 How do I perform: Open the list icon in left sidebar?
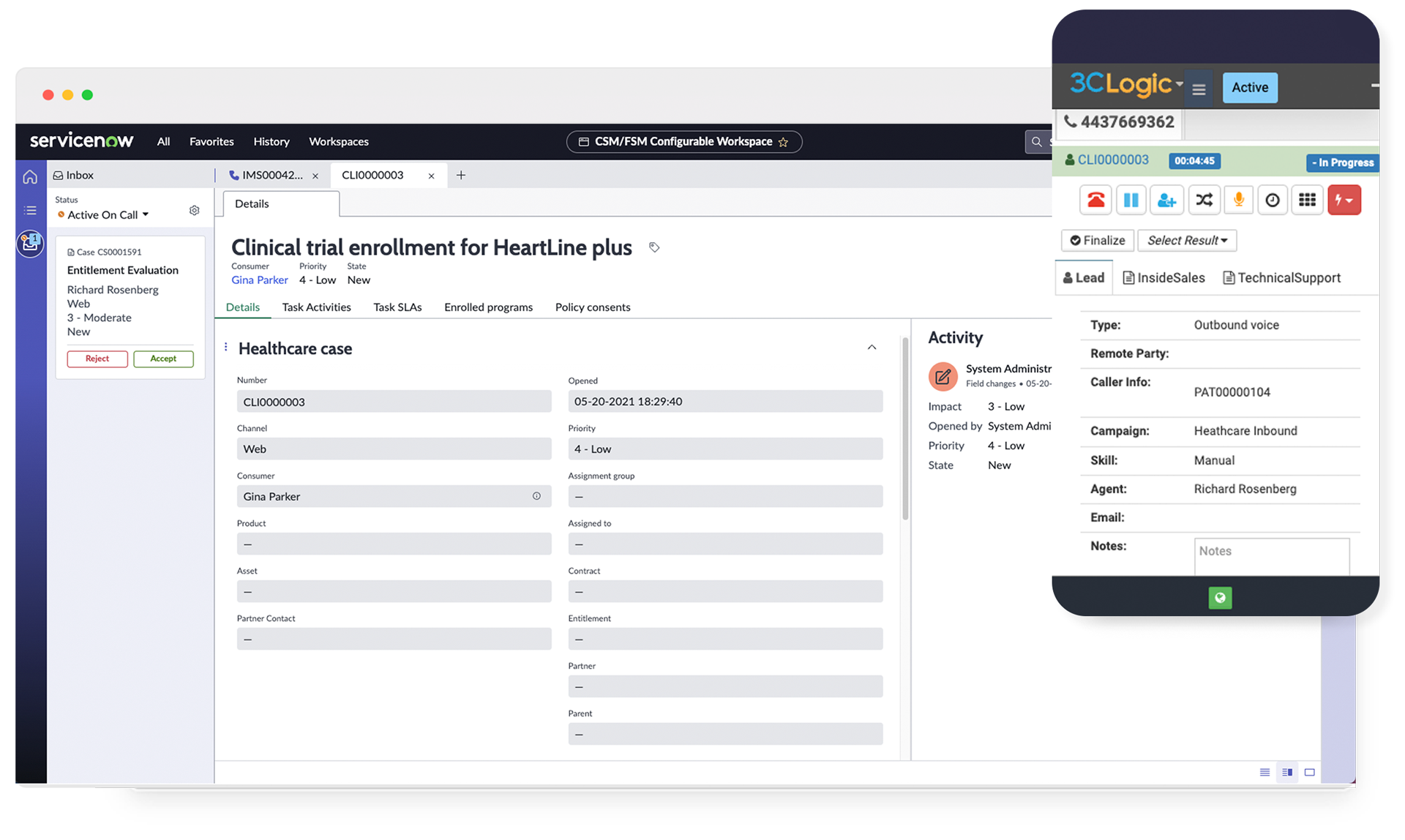click(x=30, y=211)
